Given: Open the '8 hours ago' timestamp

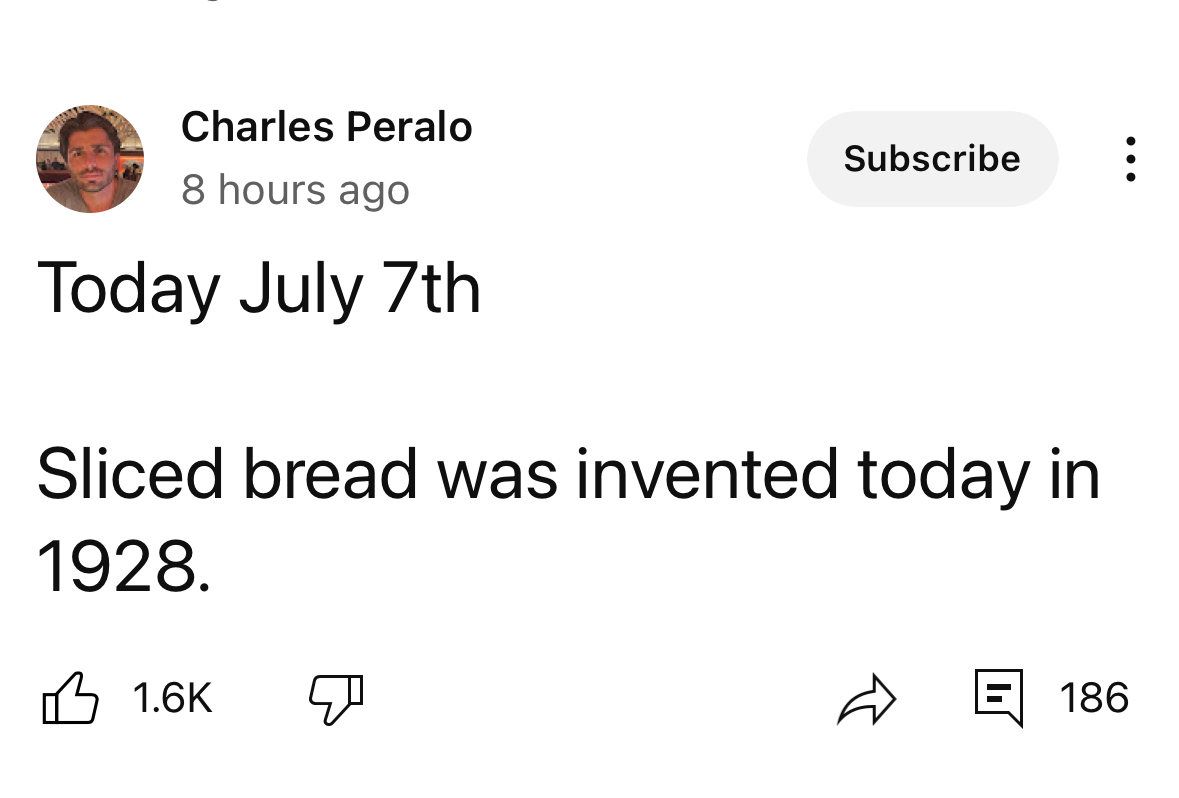Looking at the screenshot, I should tap(296, 190).
